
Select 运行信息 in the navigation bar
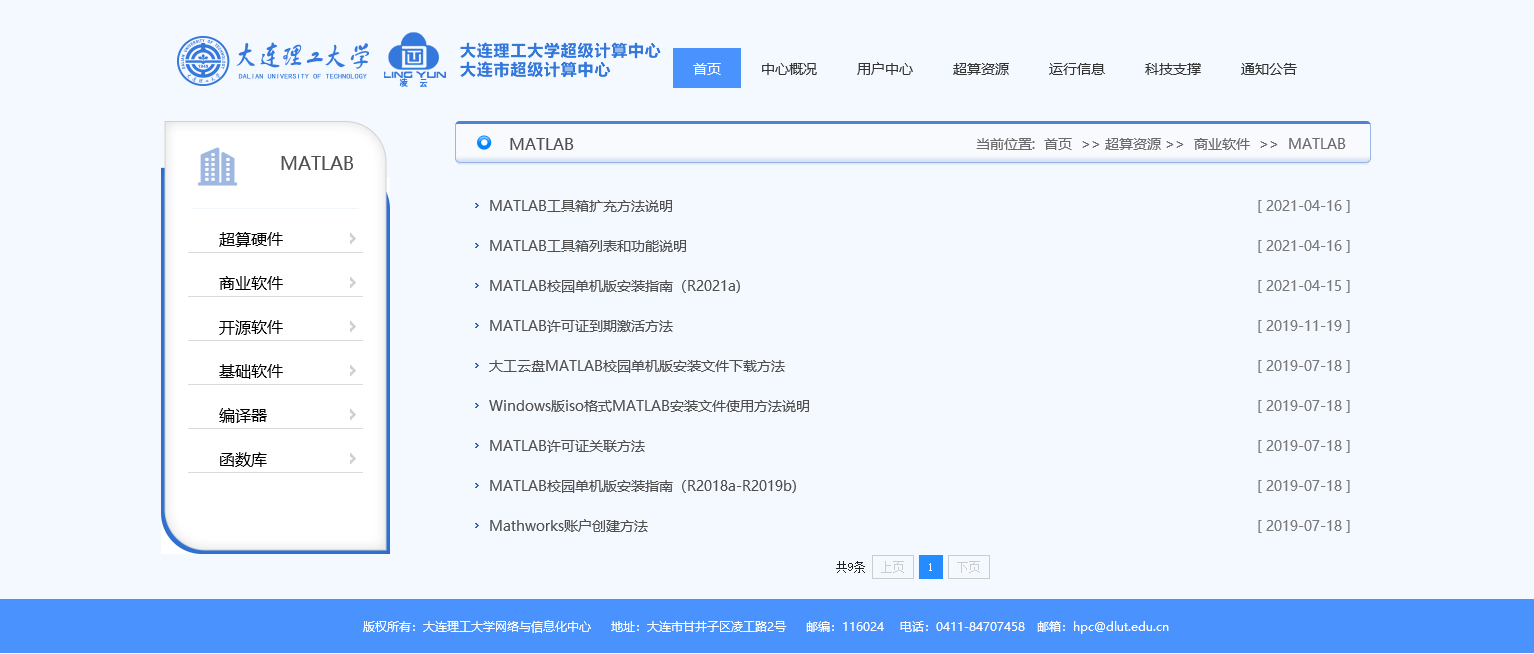[x=1076, y=68]
